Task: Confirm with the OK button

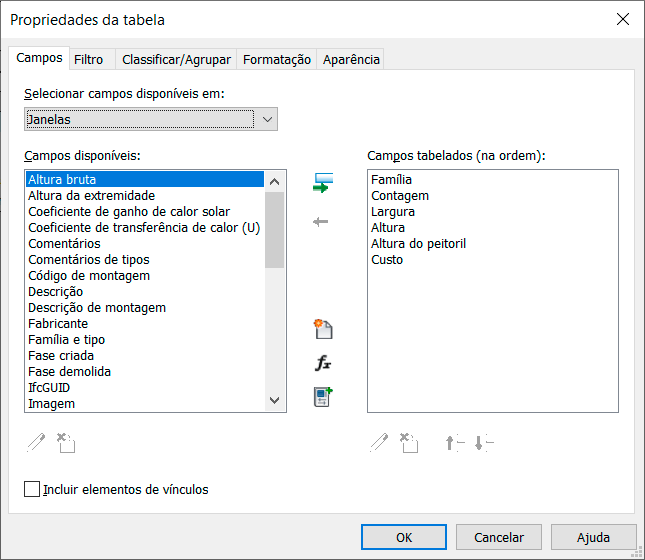Action: (x=404, y=537)
